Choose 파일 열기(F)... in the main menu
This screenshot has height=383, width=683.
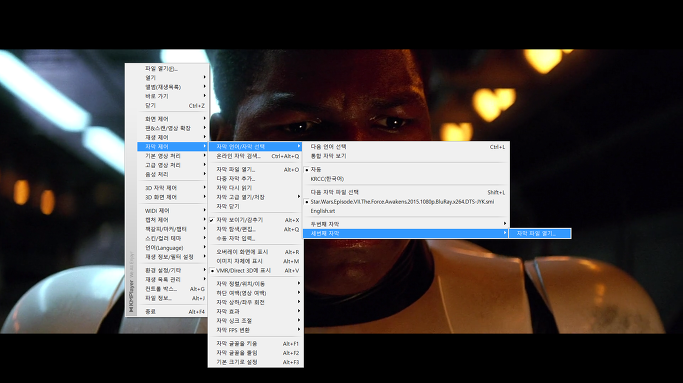pos(172,68)
